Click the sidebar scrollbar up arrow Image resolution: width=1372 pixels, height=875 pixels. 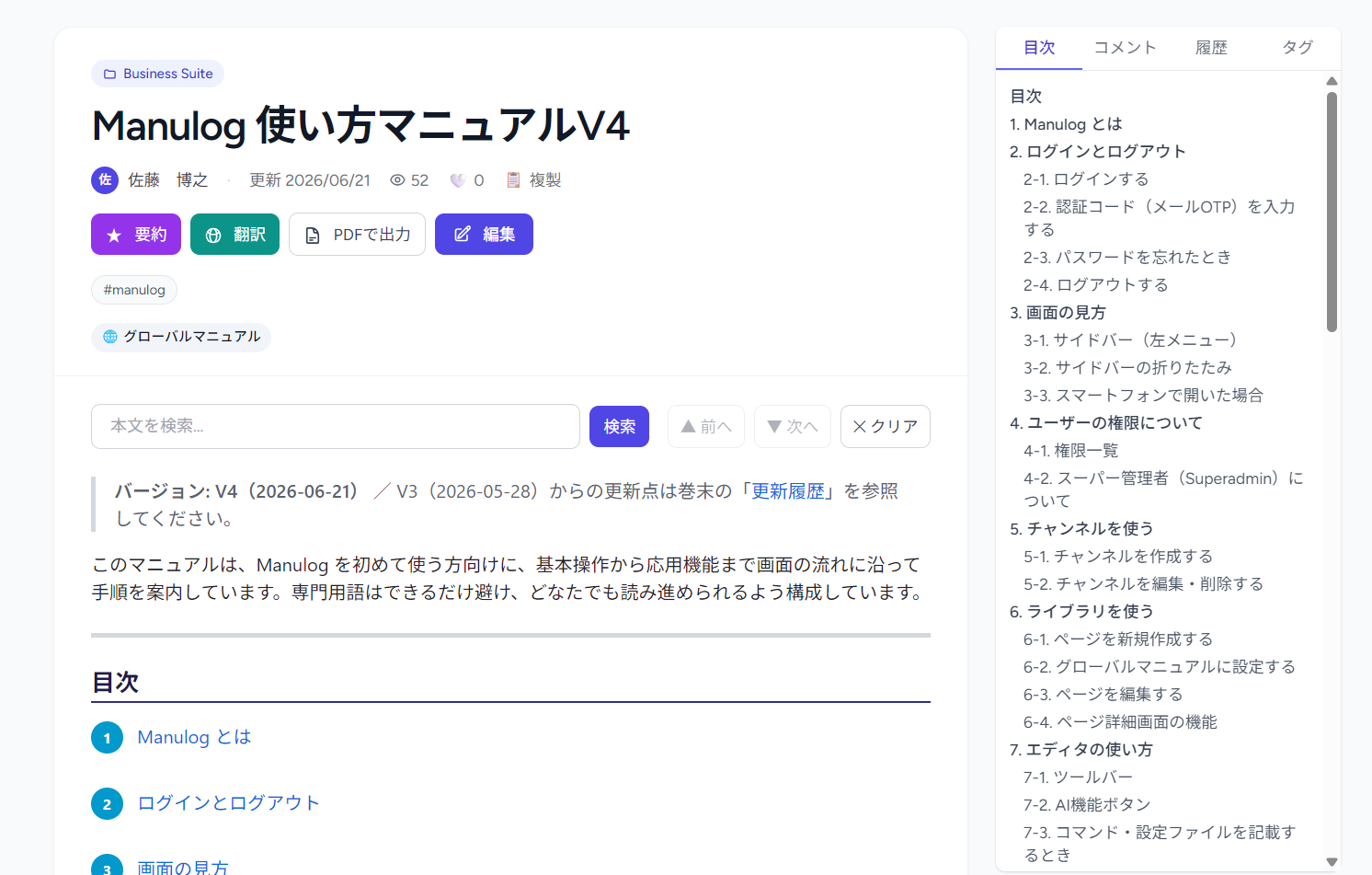tap(1332, 81)
